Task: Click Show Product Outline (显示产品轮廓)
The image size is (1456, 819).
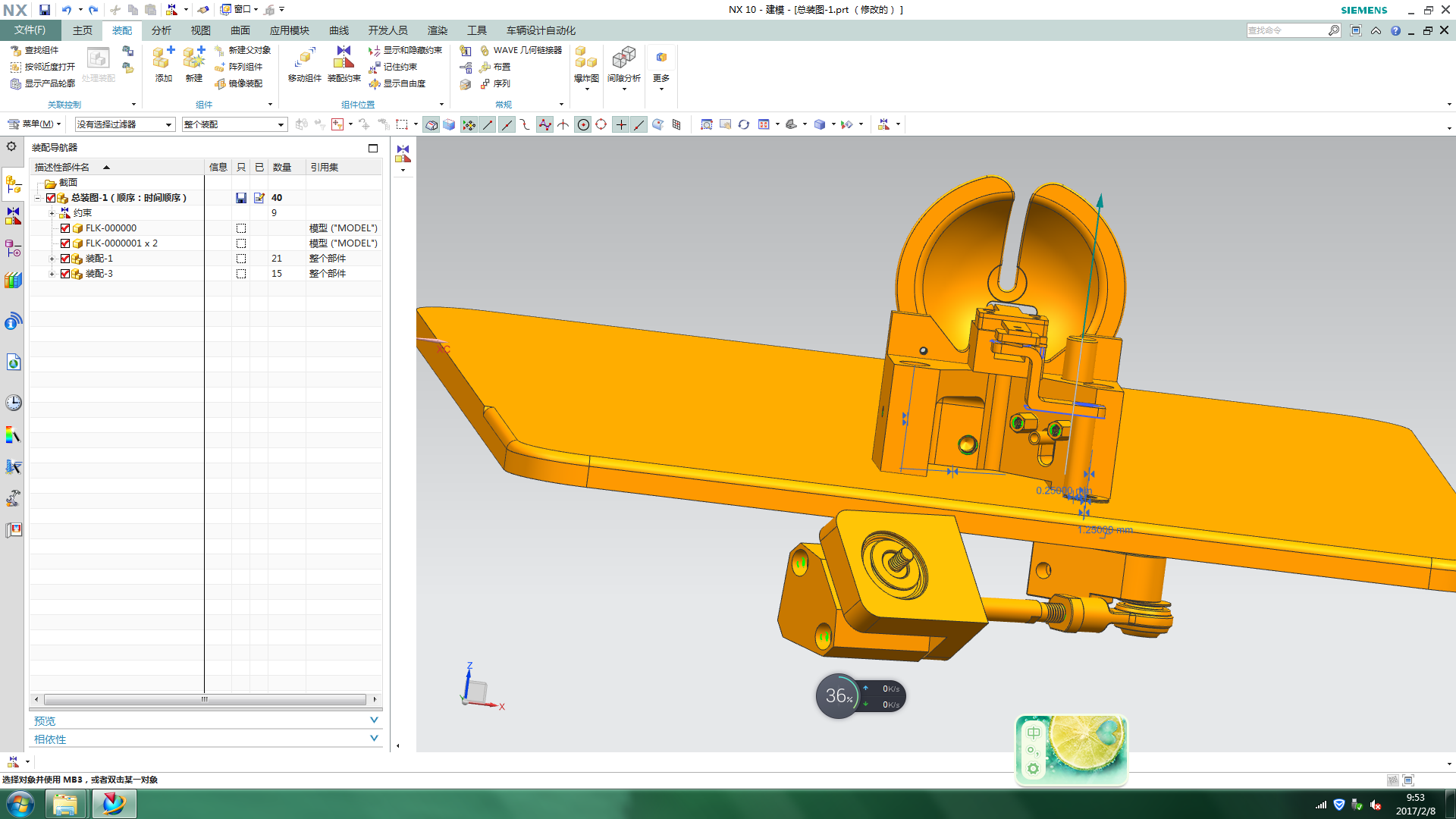Action: pyautogui.click(x=42, y=83)
